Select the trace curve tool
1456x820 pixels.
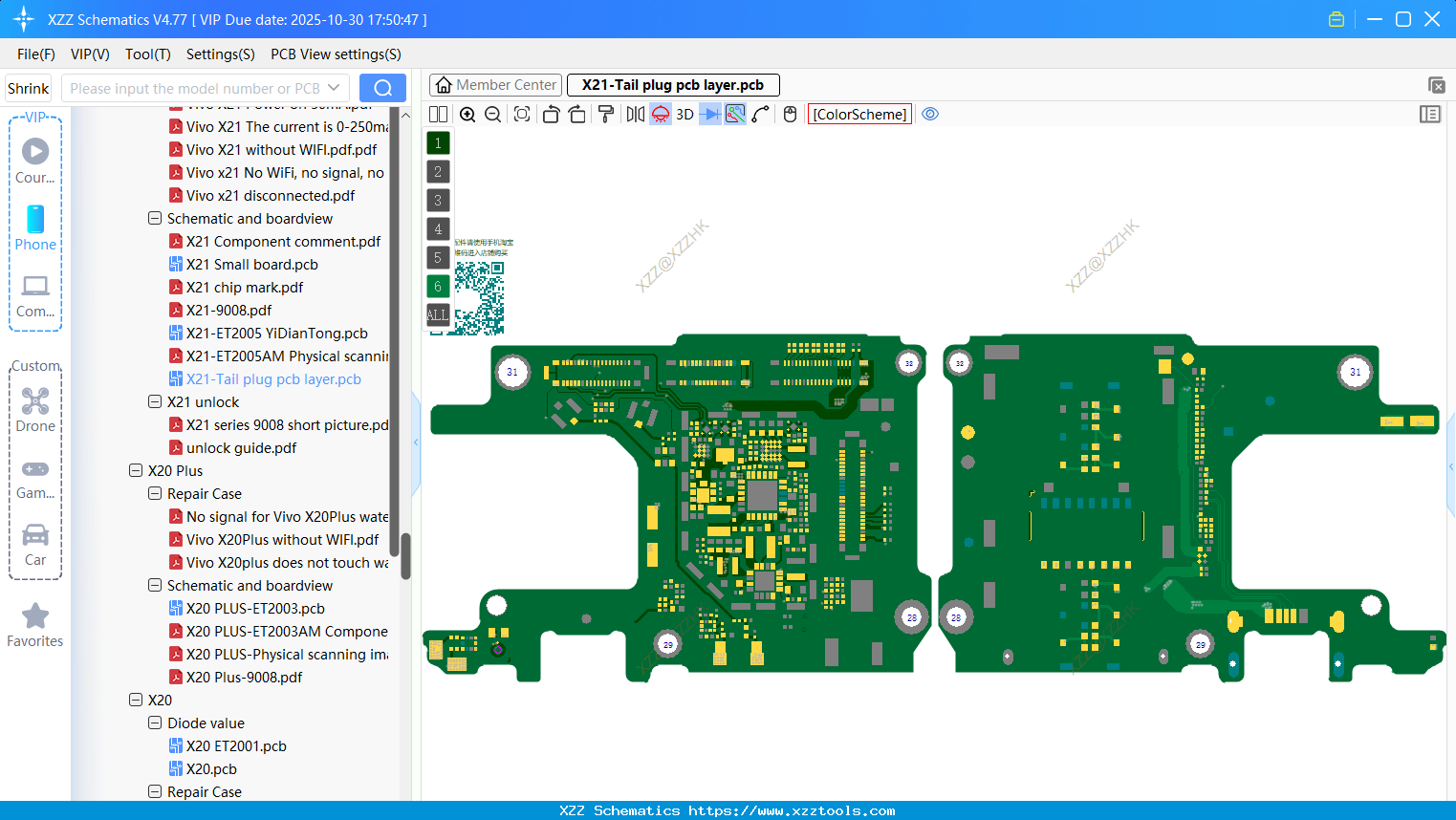(x=761, y=115)
